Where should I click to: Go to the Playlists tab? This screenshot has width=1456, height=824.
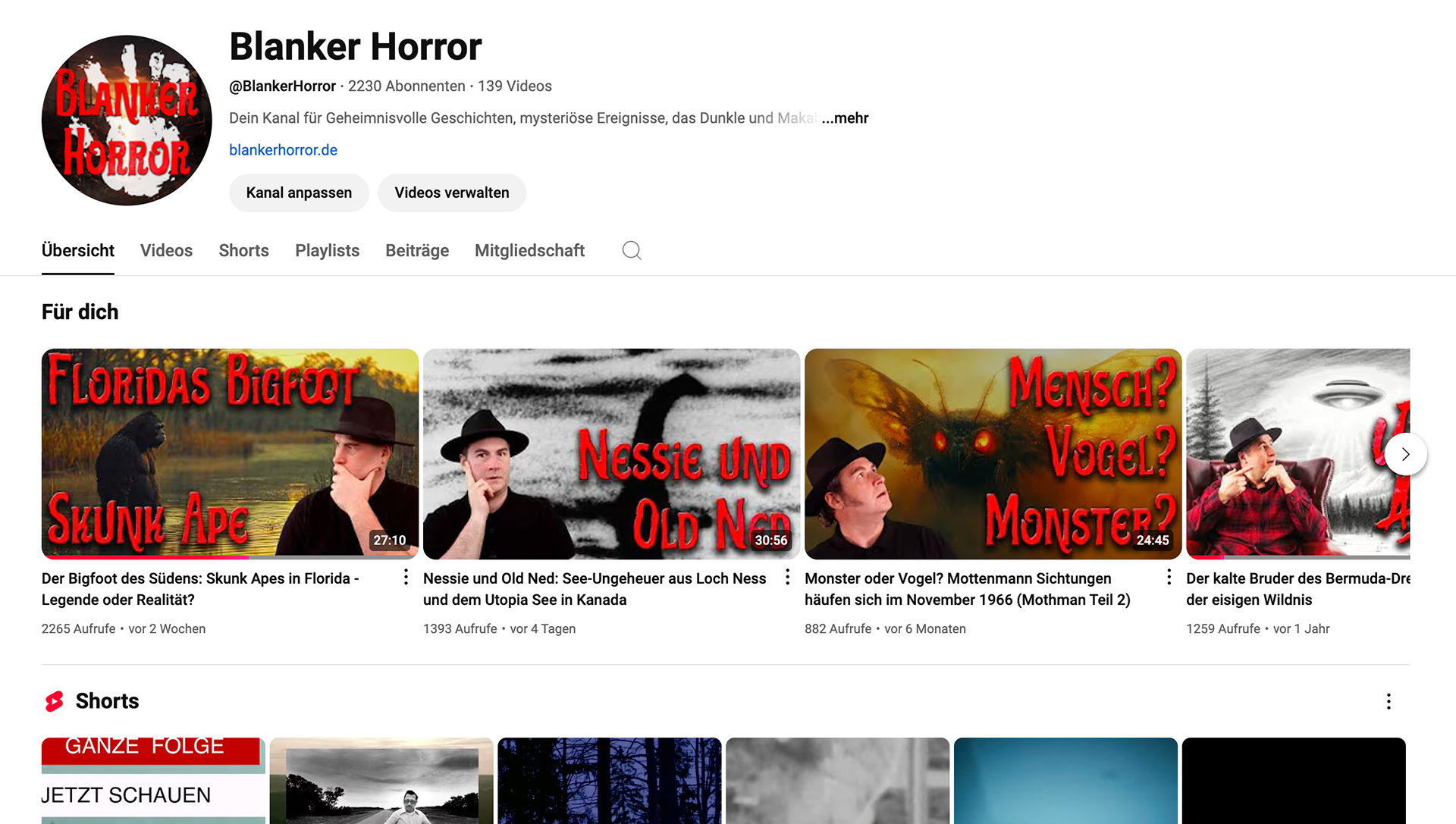(x=327, y=251)
